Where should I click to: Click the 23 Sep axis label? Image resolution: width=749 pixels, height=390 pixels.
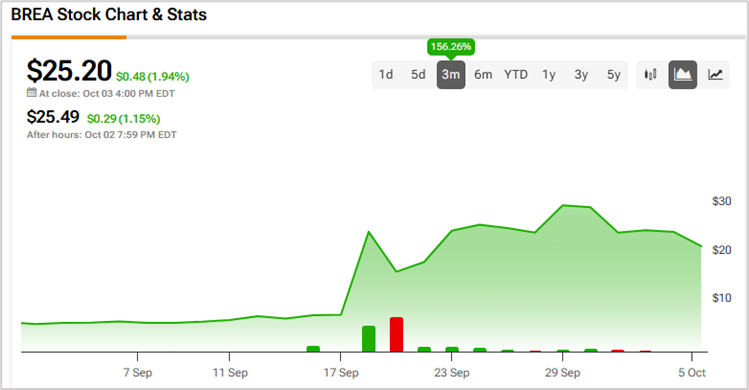452,373
